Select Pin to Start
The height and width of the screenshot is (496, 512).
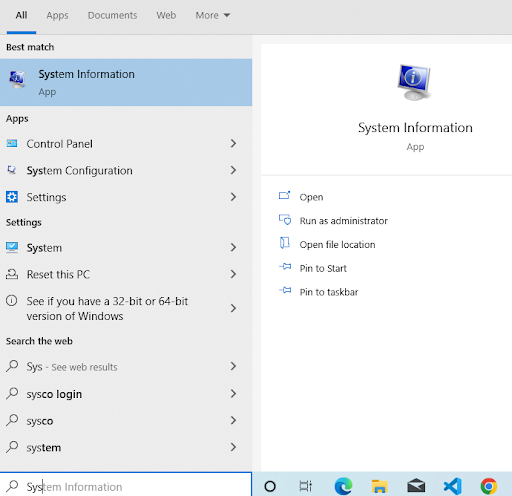(323, 268)
